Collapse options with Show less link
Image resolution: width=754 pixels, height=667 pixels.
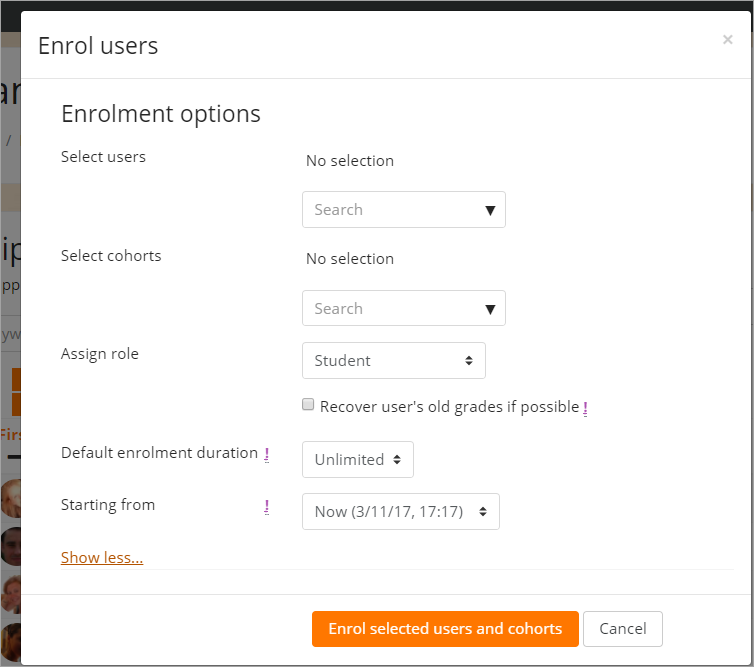102,558
